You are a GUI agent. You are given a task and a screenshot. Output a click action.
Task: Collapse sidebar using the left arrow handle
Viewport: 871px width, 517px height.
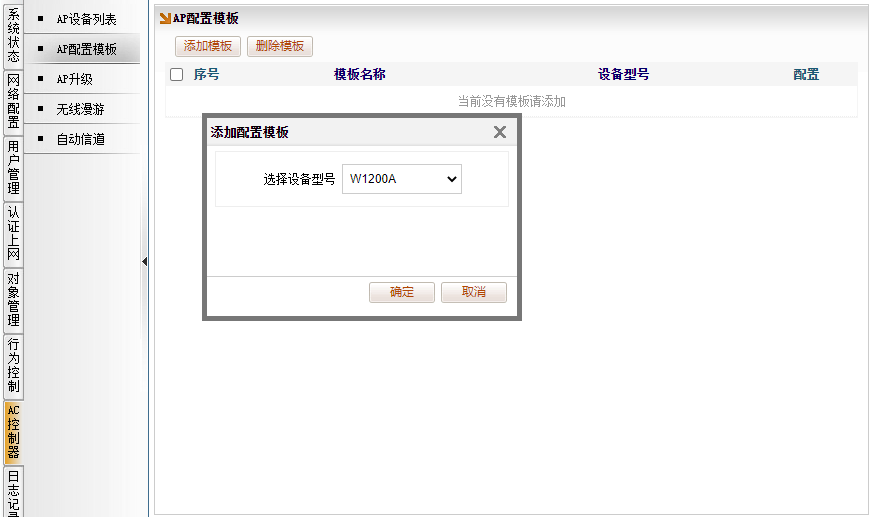coord(144,261)
